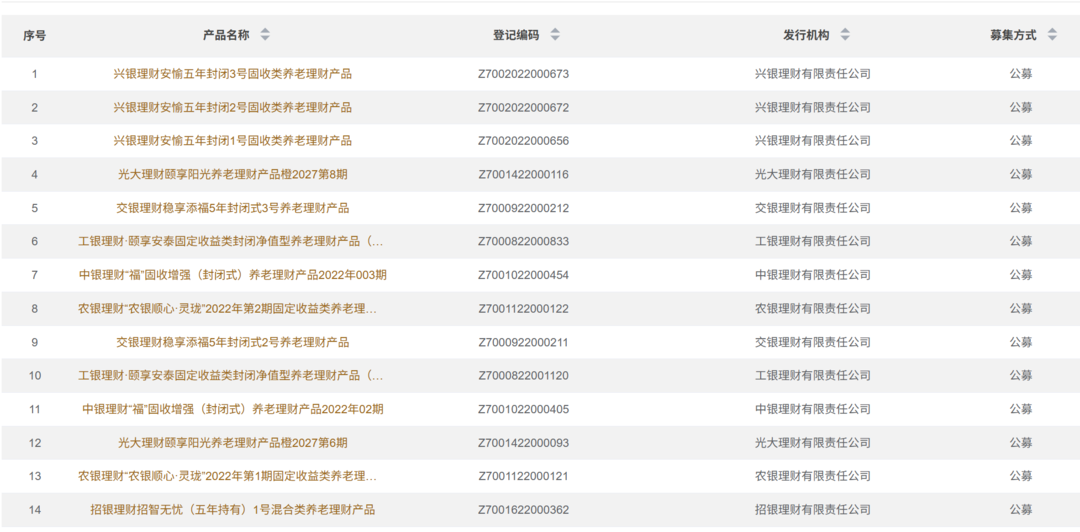Viewport: 1080px width, 532px height.
Task: Click 交银理财稳享添福5年封闭式3号养老理财产品
Action: coord(232,208)
